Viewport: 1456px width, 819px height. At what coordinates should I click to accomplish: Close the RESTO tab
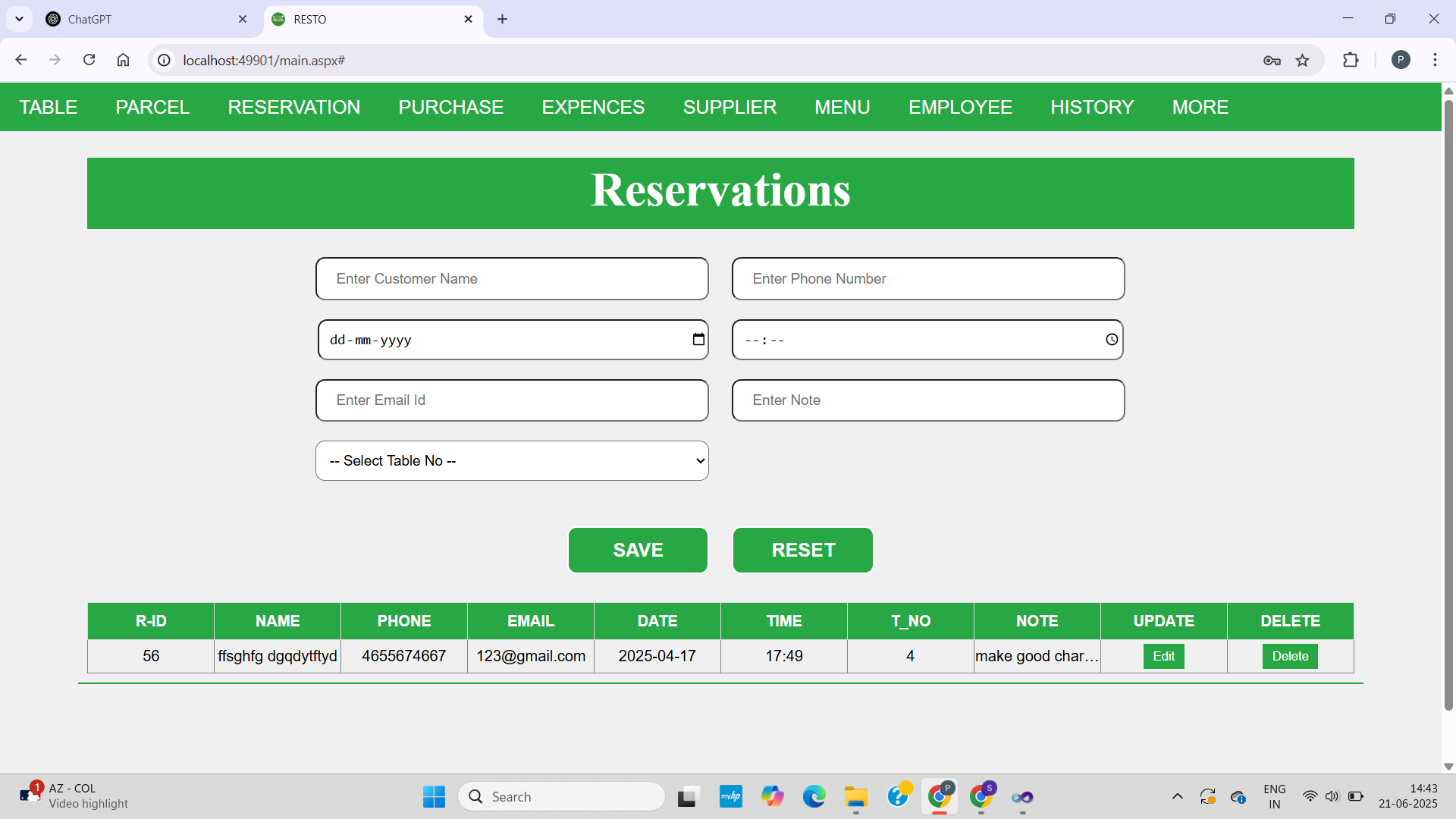(468, 19)
